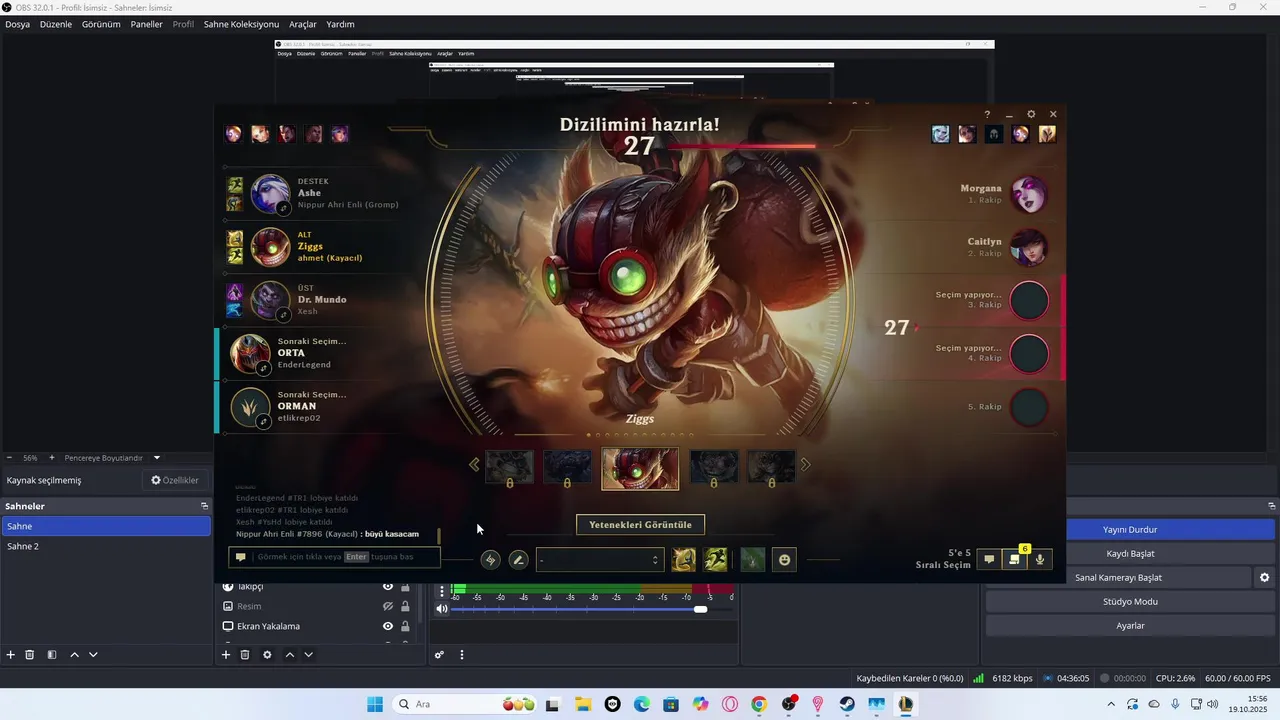
Task: Click the League client help question mark
Action: pyautogui.click(x=987, y=115)
